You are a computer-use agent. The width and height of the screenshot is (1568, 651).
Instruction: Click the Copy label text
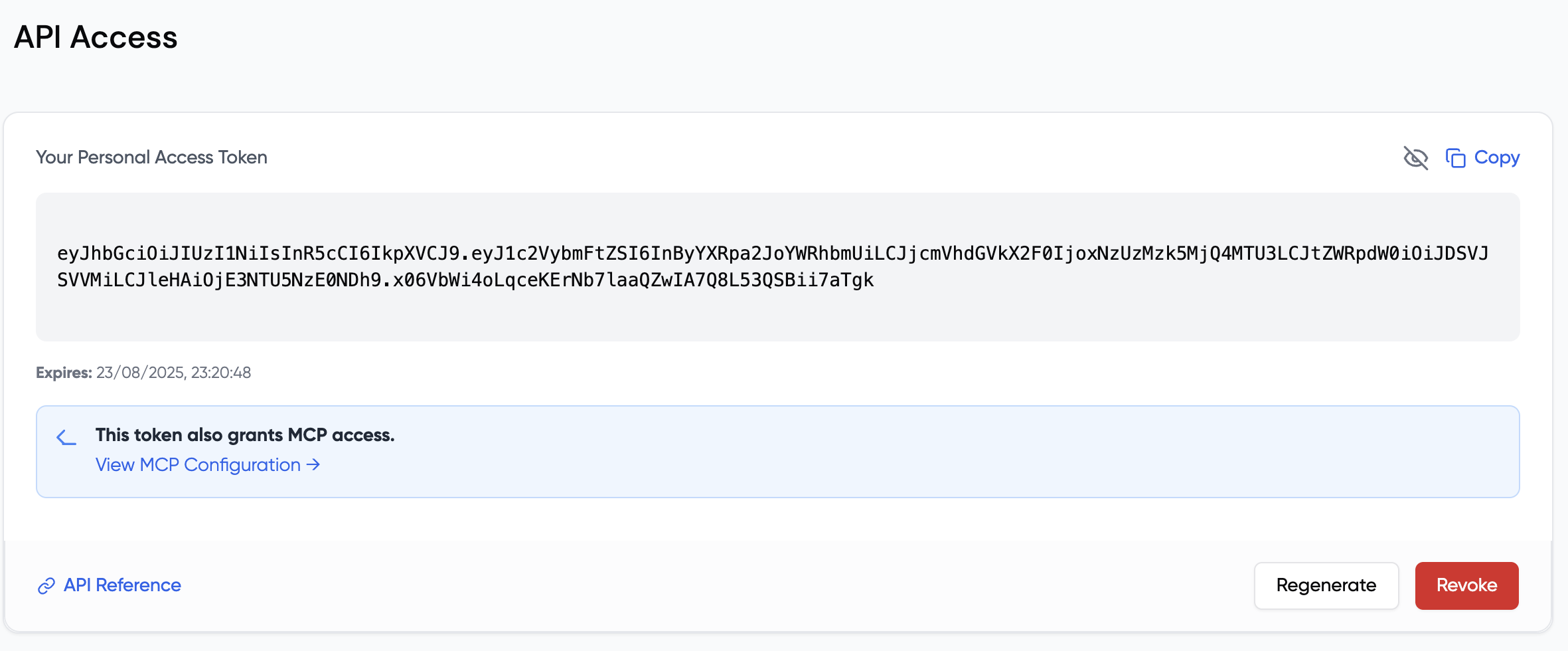coord(1497,157)
